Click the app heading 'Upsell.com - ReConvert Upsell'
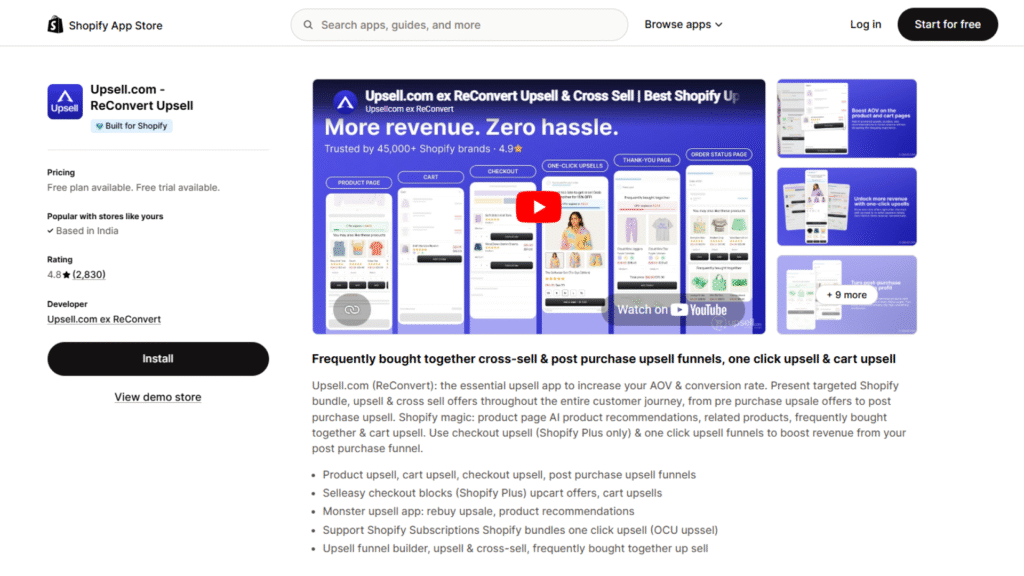 click(x=142, y=97)
